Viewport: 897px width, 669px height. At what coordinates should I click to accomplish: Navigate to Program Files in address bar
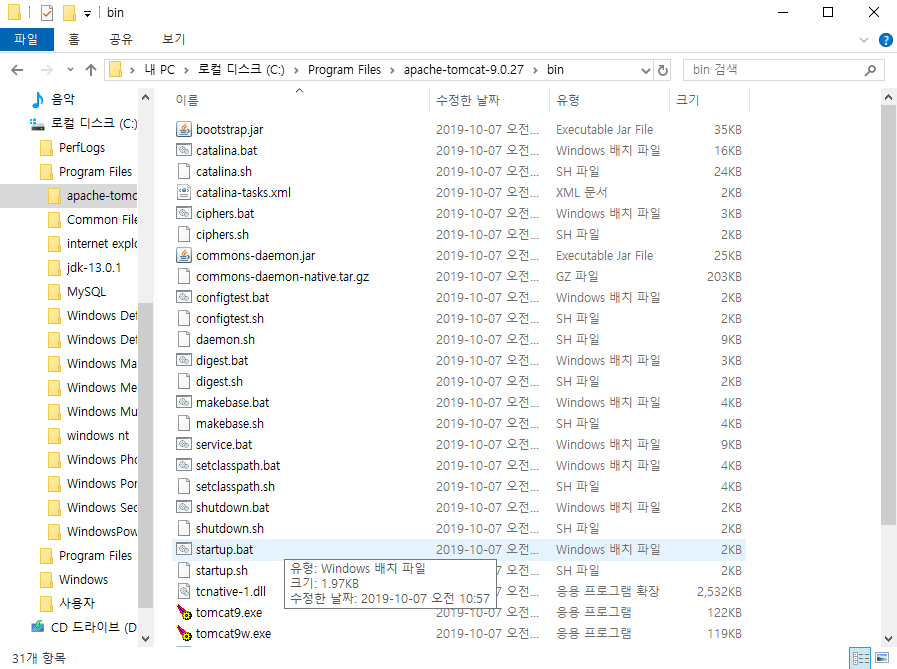coord(344,70)
